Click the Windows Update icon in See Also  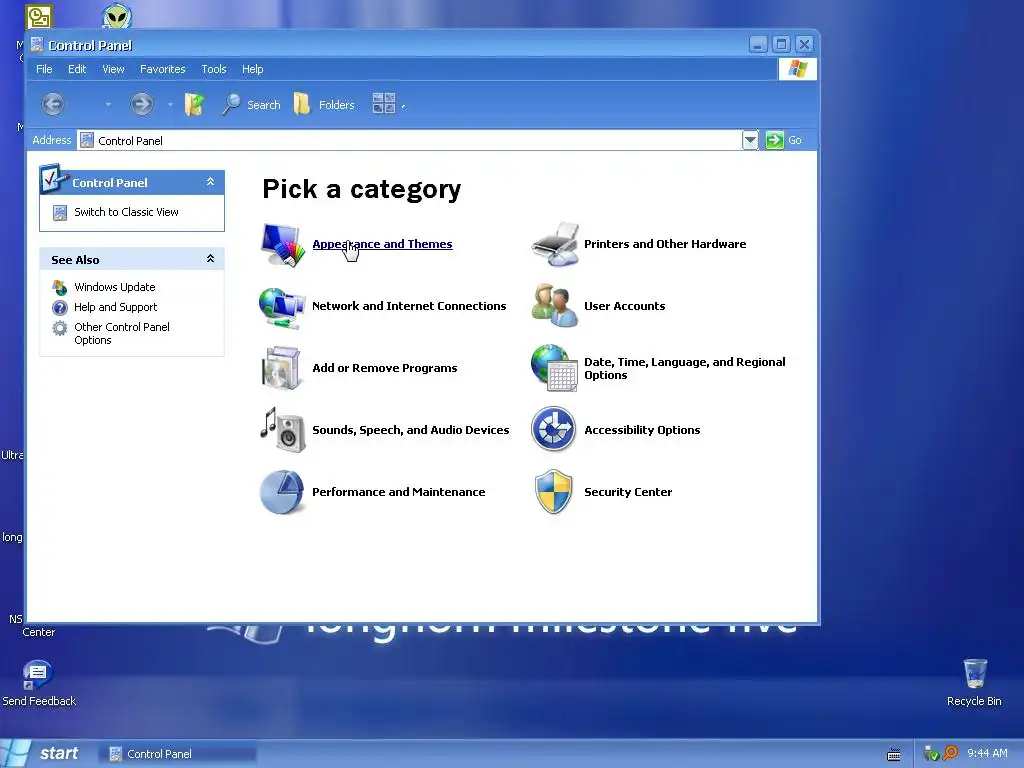(59, 287)
